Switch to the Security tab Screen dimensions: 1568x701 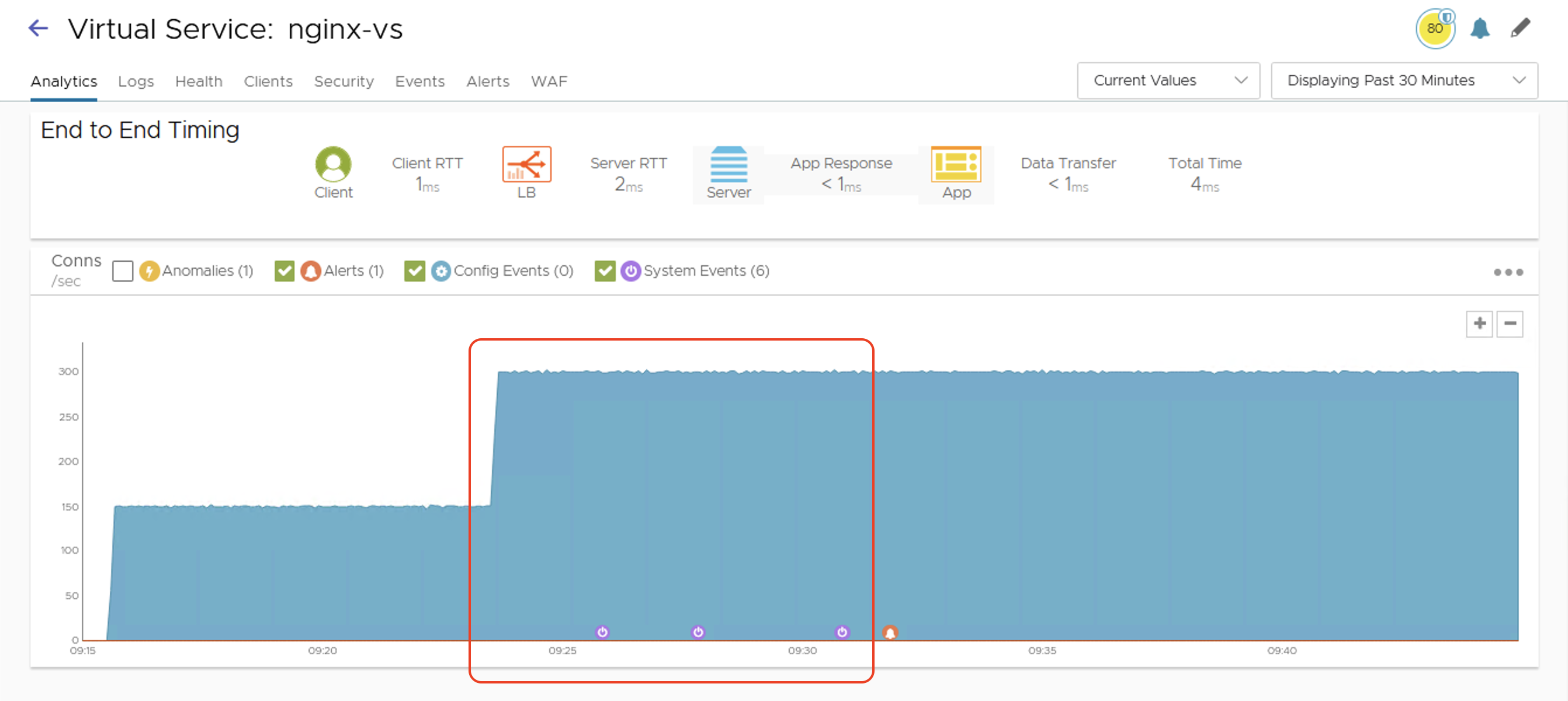344,82
